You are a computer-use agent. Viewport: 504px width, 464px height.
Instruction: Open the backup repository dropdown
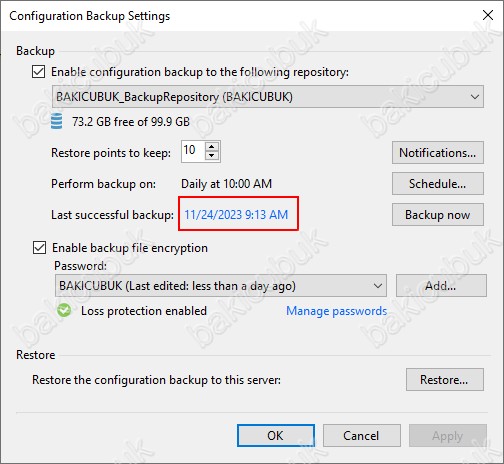(268, 97)
